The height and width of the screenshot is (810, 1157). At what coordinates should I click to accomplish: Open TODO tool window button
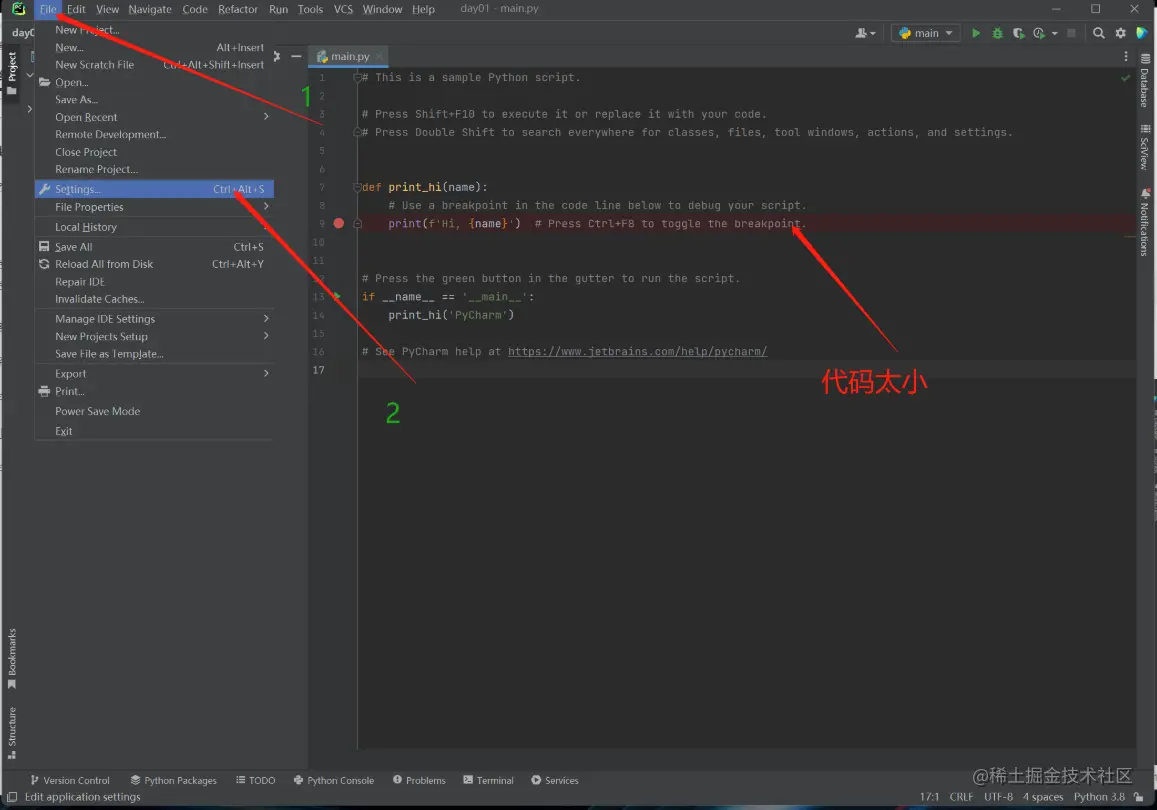tap(255, 780)
